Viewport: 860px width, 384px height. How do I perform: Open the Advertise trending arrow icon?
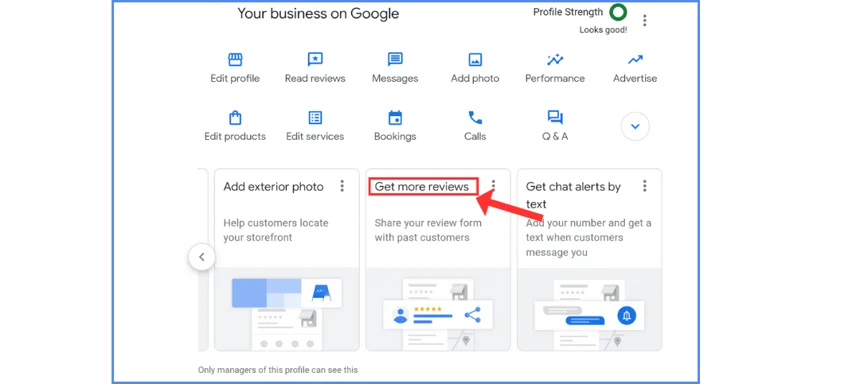click(x=635, y=59)
